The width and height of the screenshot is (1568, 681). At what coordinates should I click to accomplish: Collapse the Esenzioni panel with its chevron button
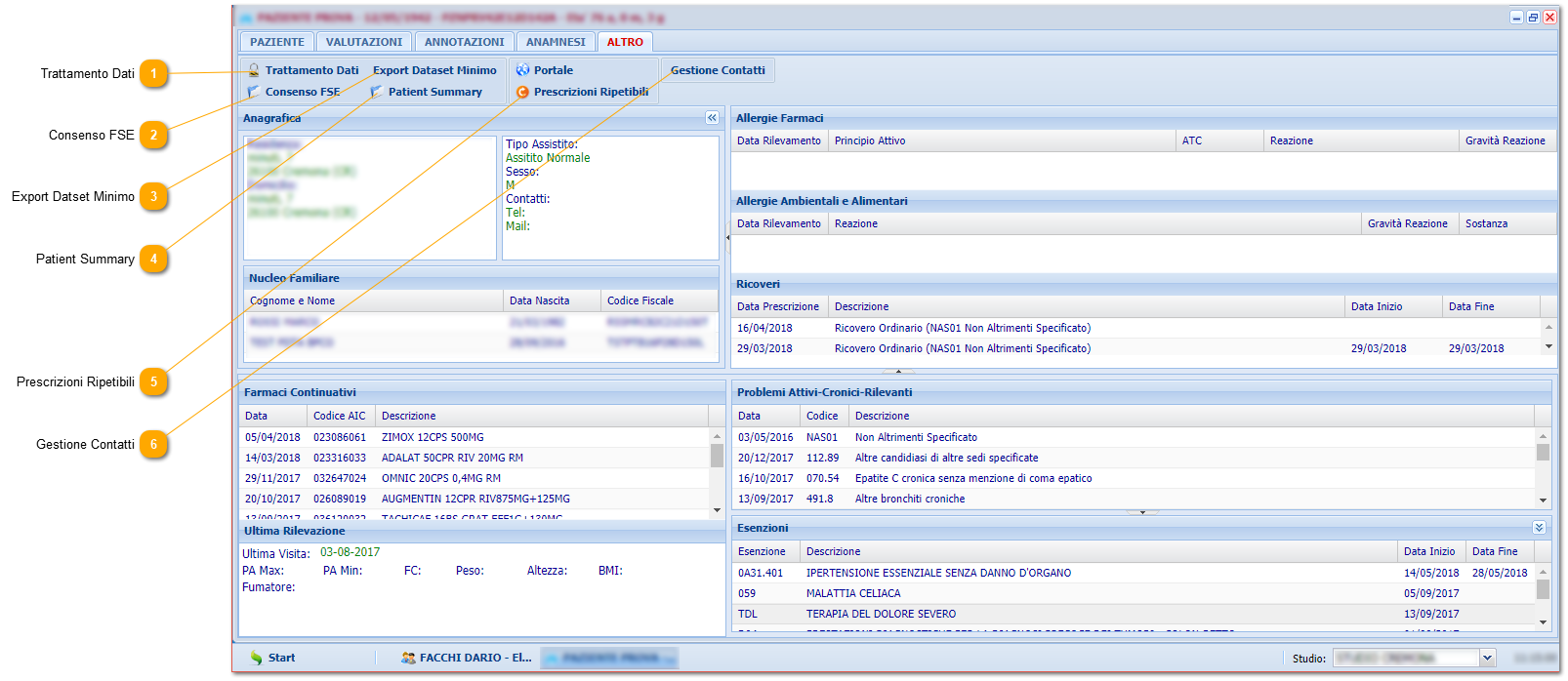[x=1540, y=528]
